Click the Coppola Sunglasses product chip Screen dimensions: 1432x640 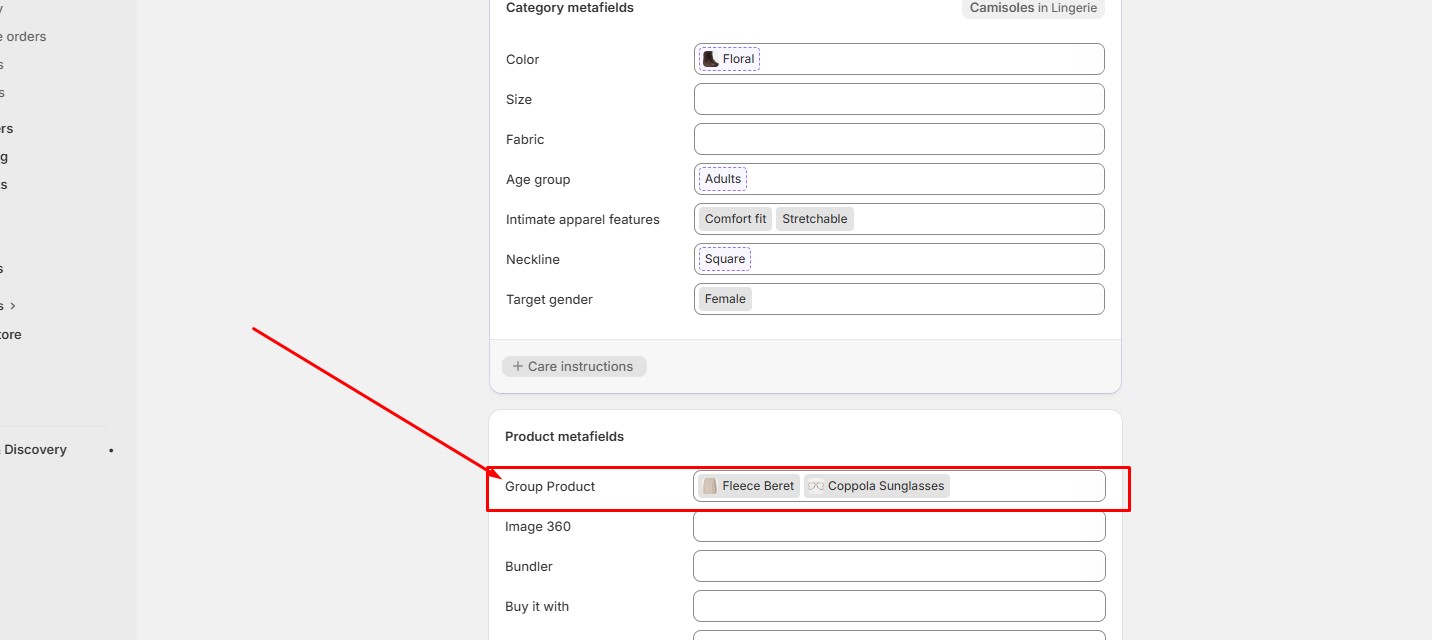click(877, 486)
